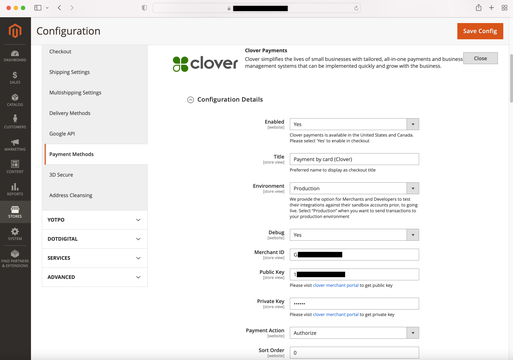This screenshot has height=360, width=513.
Task: Open the Sales sidebar icon
Action: click(x=15, y=78)
